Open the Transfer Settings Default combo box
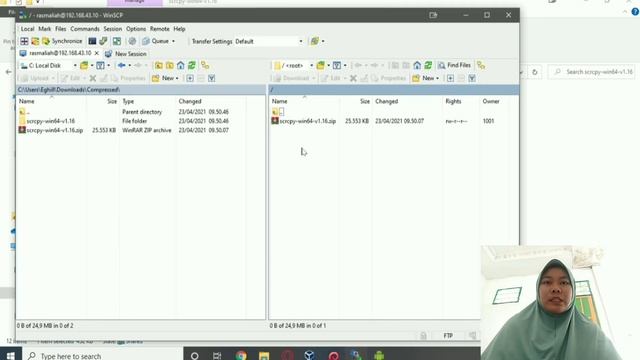This screenshot has height=360, width=640. pyautogui.click(x=269, y=41)
